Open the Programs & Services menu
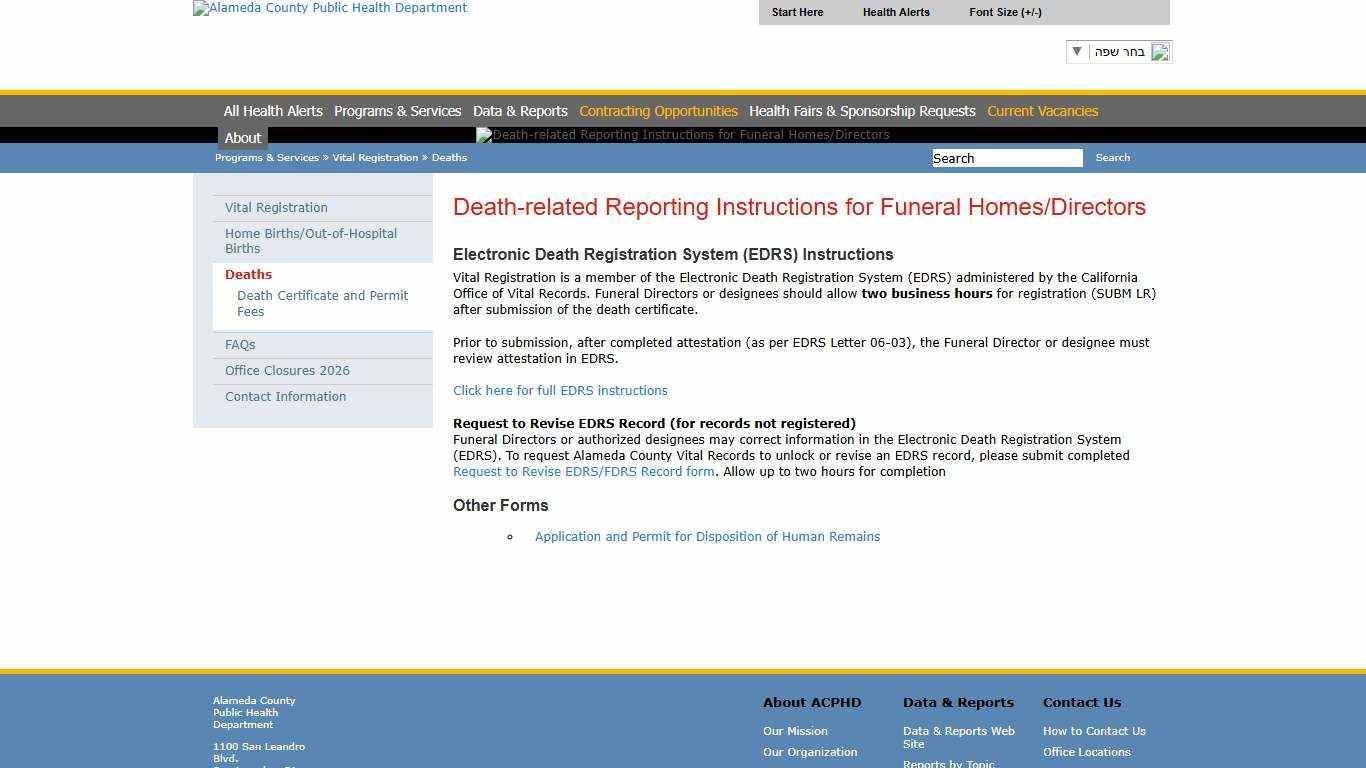Screen dimensions: 1366x768 pos(397,111)
